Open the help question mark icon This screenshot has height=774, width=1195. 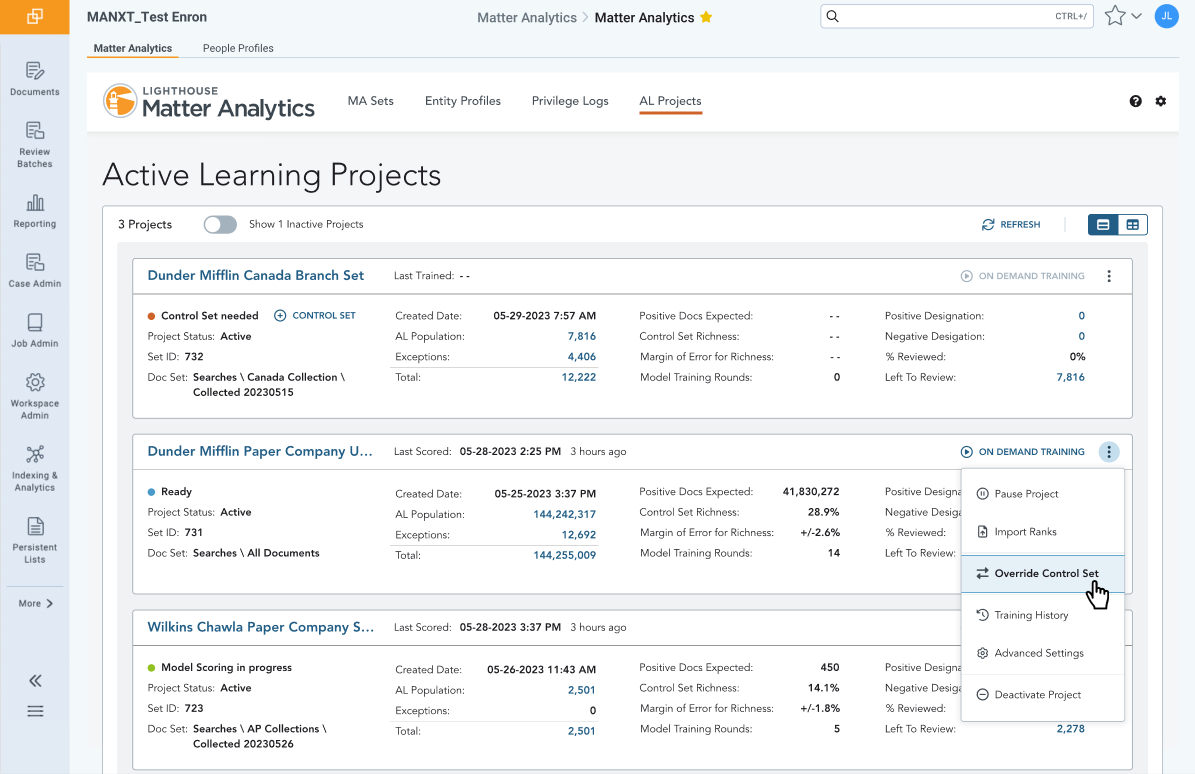tap(1136, 101)
